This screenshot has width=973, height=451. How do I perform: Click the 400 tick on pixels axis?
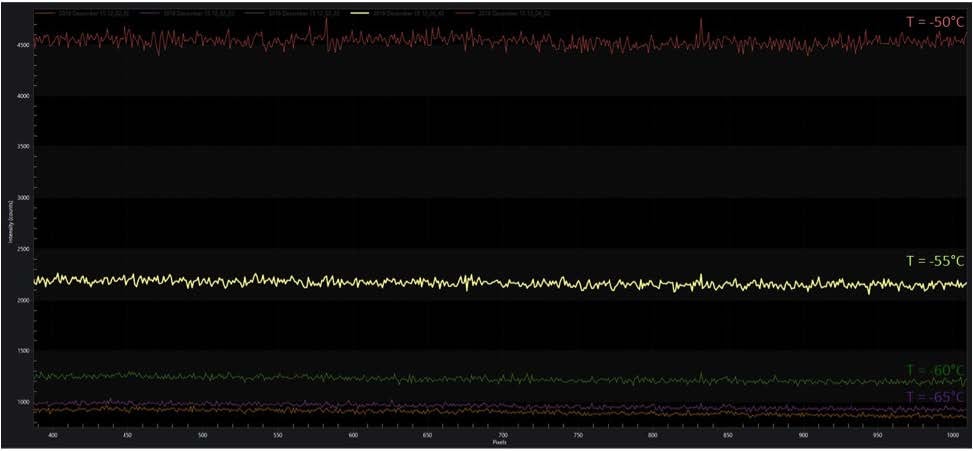tap(52, 435)
